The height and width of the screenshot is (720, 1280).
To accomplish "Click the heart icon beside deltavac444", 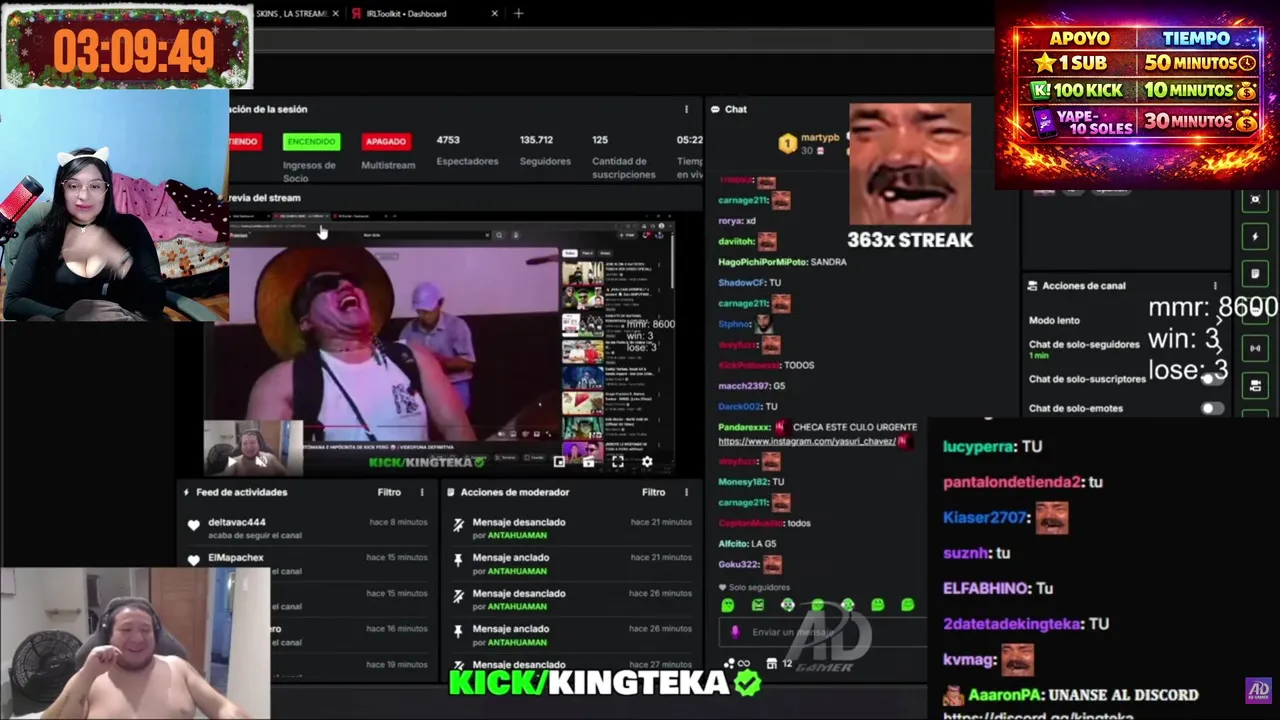I will [x=194, y=525].
